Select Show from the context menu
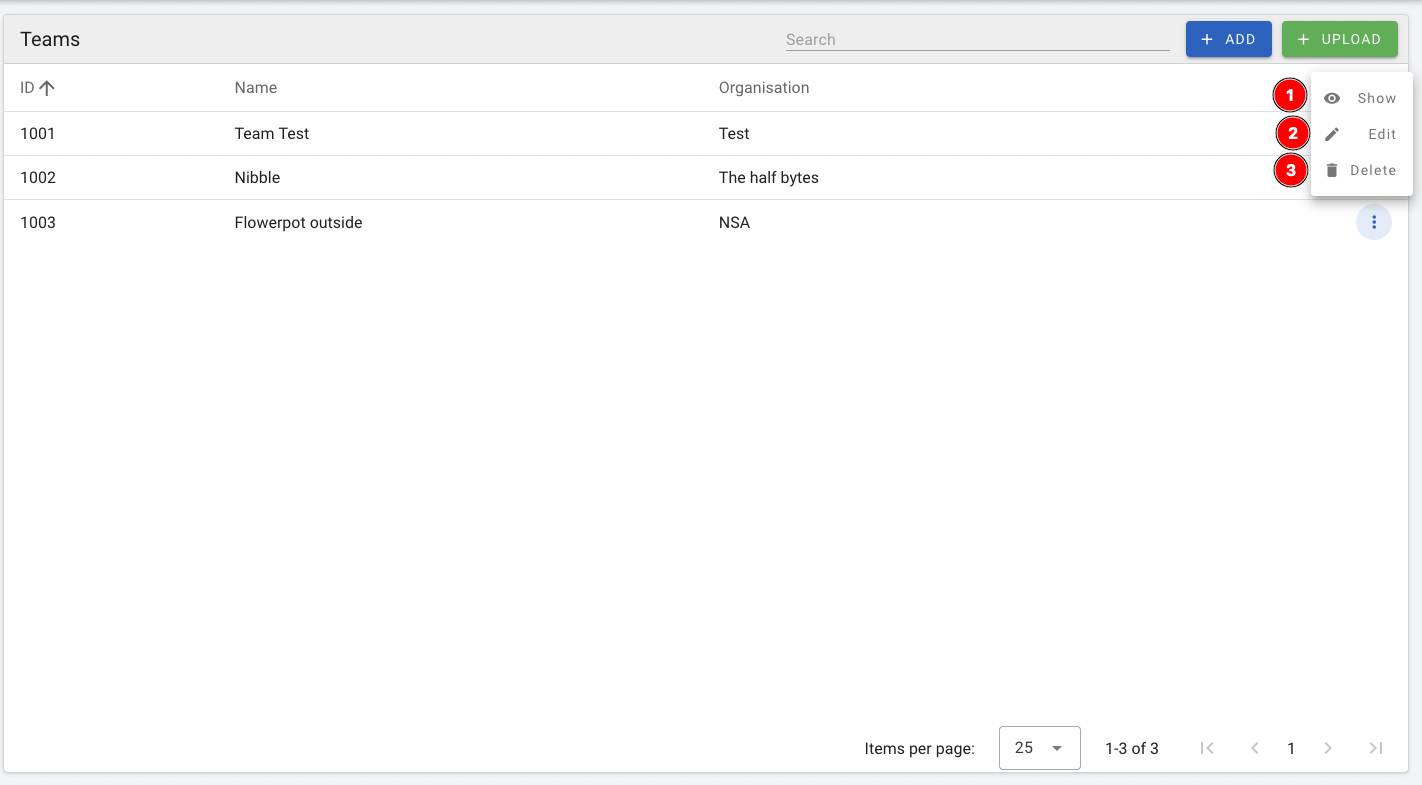Viewport: 1422px width, 785px height. (1376, 98)
